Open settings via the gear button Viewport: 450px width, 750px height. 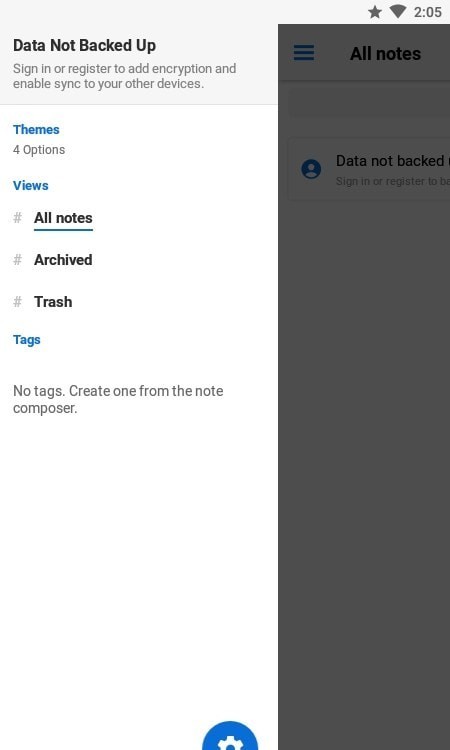(230, 736)
